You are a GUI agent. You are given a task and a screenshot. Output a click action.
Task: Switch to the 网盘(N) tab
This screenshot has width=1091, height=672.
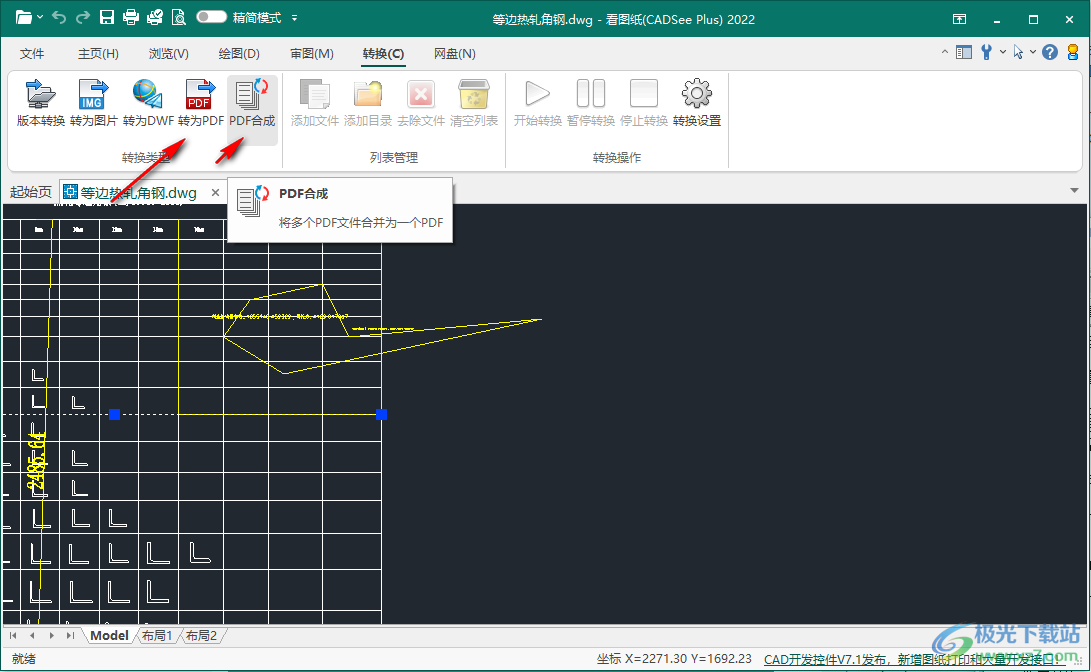(x=455, y=54)
